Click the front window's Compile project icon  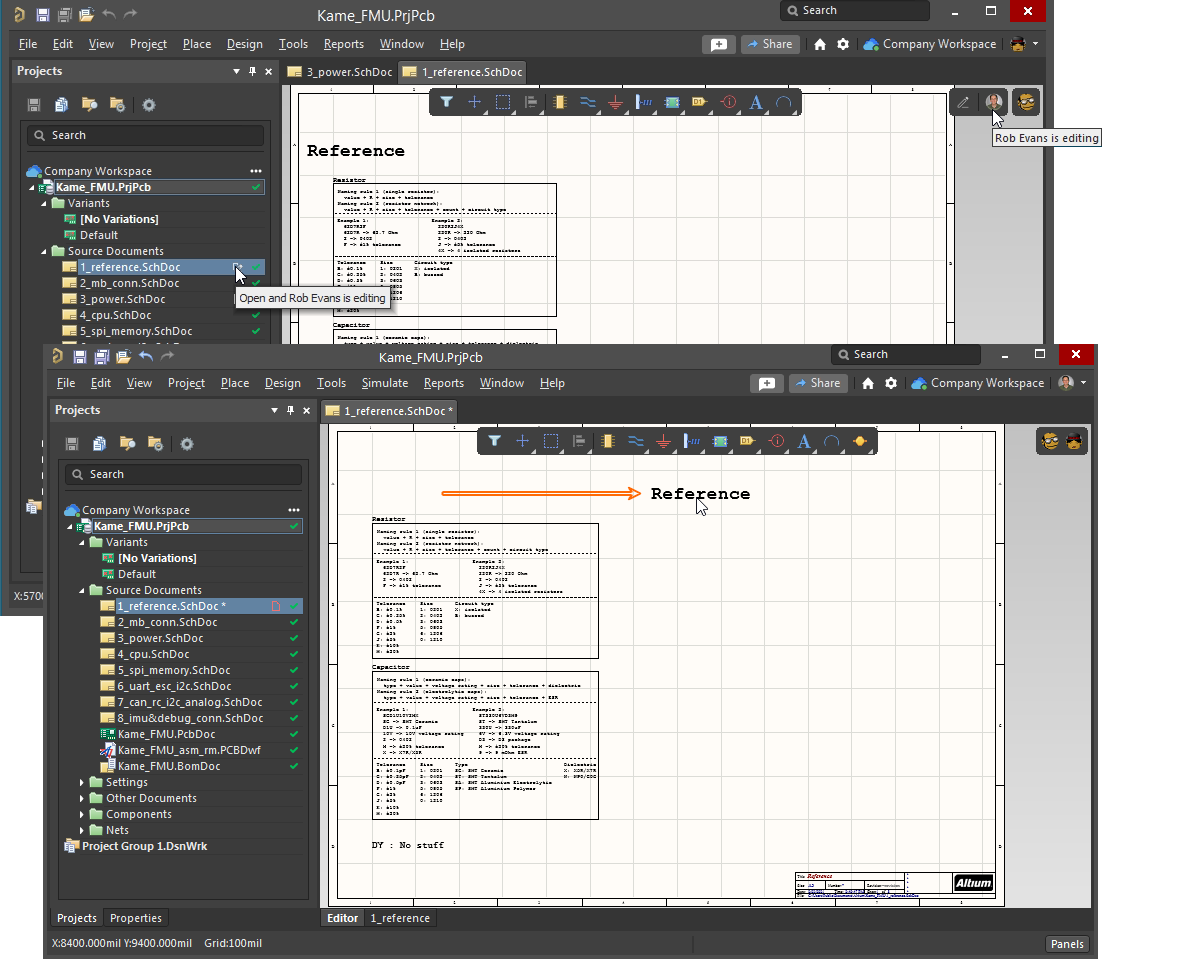99,443
